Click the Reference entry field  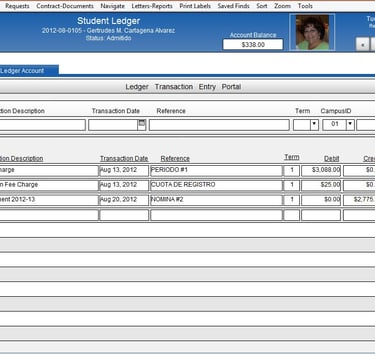point(219,125)
